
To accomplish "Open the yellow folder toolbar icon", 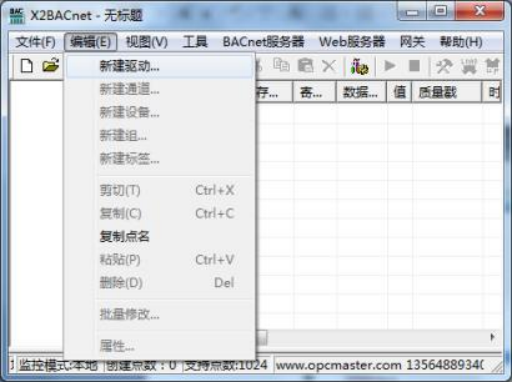I will click(51, 65).
